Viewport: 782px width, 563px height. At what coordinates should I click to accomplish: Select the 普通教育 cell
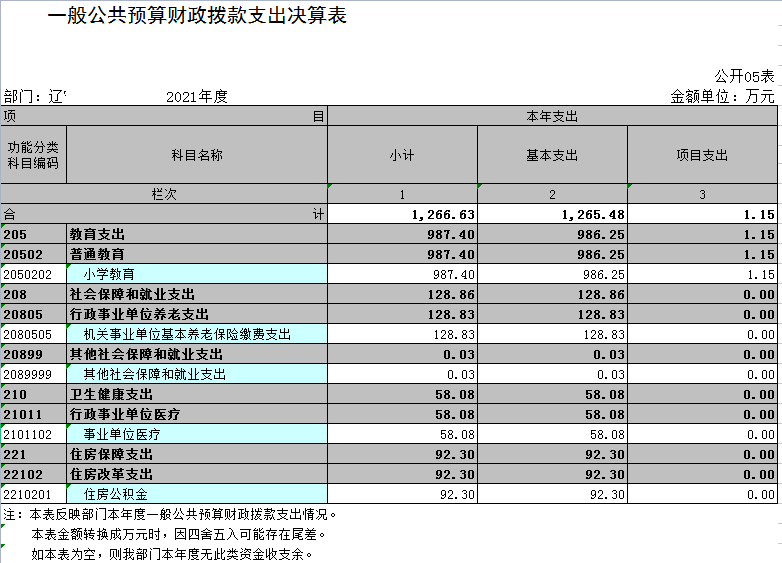point(197,254)
